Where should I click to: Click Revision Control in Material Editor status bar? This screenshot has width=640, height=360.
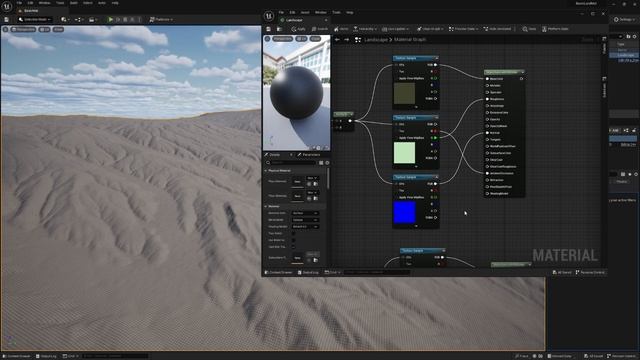tap(590, 272)
